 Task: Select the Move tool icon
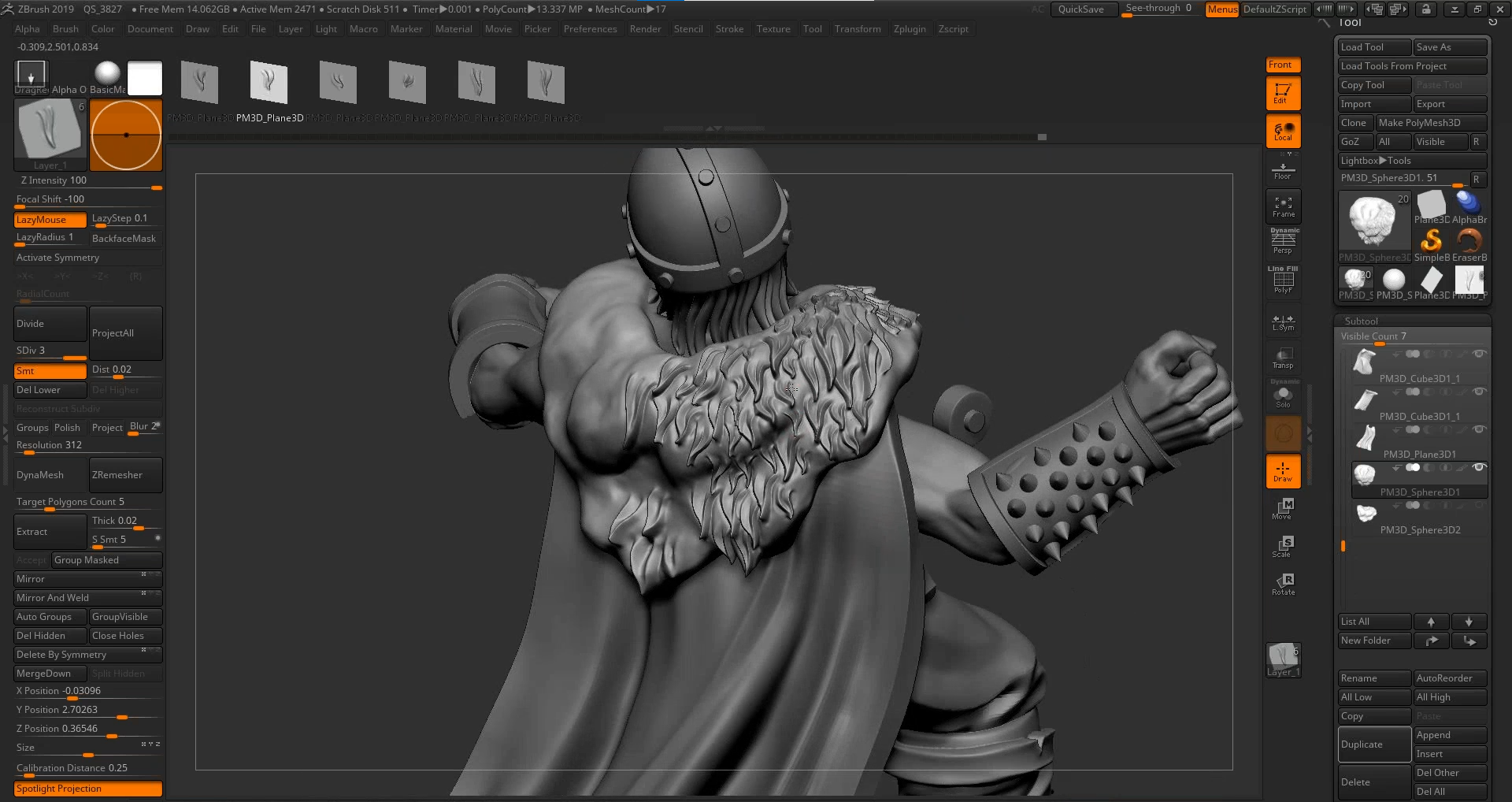click(x=1283, y=508)
